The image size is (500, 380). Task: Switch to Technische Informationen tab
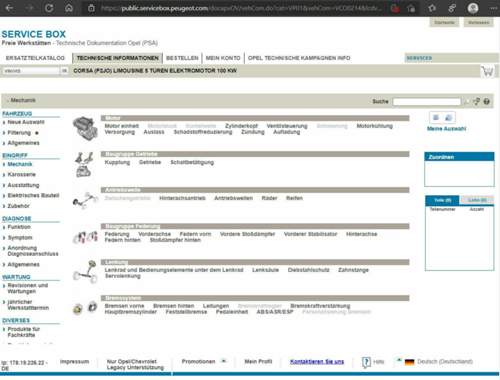(x=117, y=58)
